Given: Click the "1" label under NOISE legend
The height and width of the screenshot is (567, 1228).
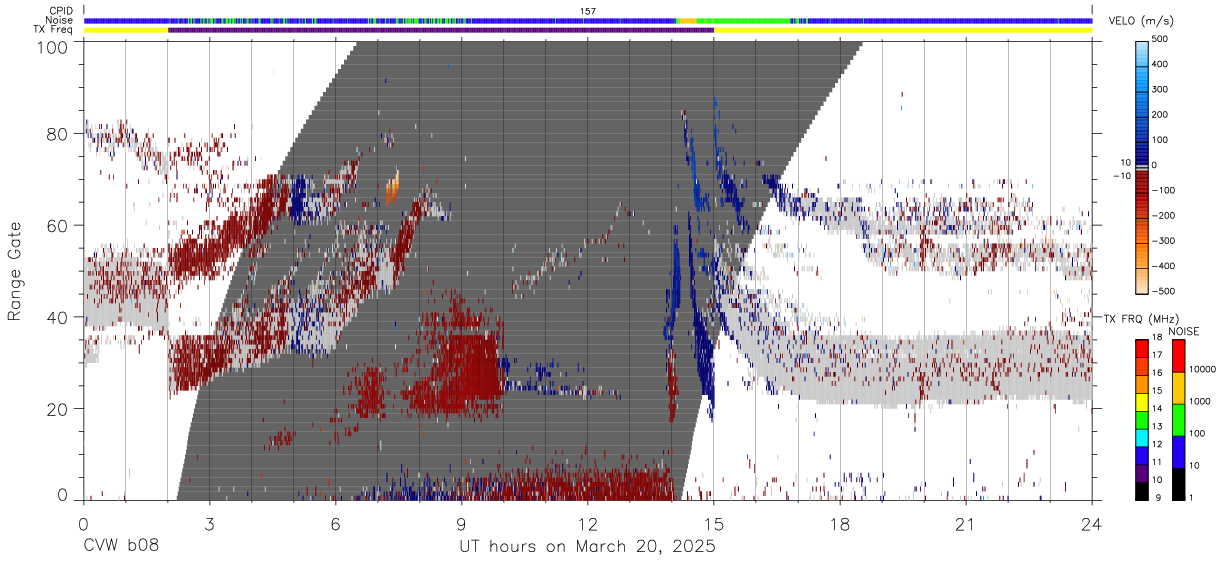Looking at the screenshot, I should click(x=1189, y=498).
